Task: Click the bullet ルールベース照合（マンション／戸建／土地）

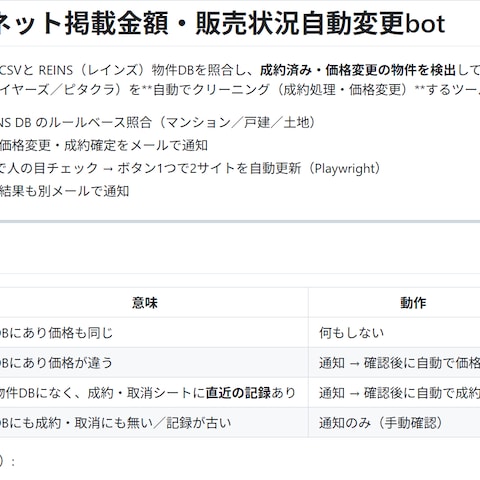Action: point(158,122)
